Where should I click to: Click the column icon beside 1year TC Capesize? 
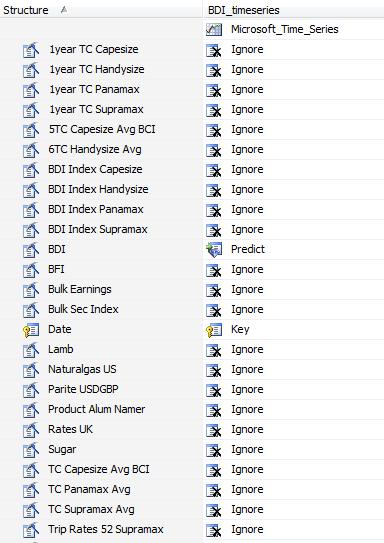tap(31, 50)
